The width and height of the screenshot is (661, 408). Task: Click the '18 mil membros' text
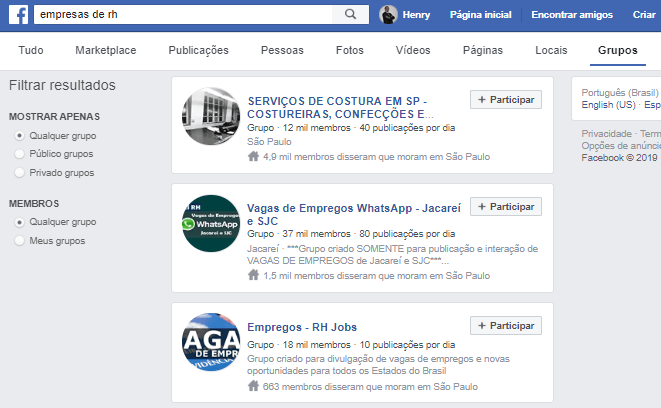pyautogui.click(x=316, y=344)
